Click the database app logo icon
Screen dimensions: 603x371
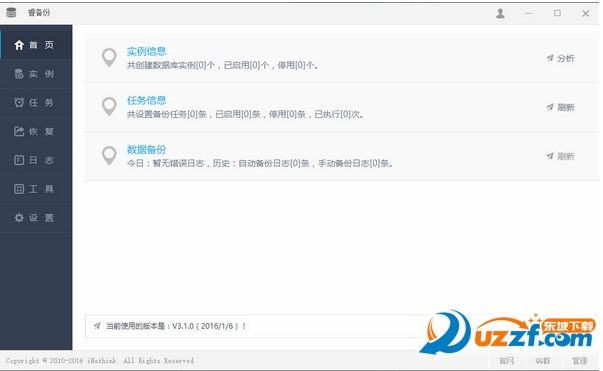pyautogui.click(x=11, y=12)
